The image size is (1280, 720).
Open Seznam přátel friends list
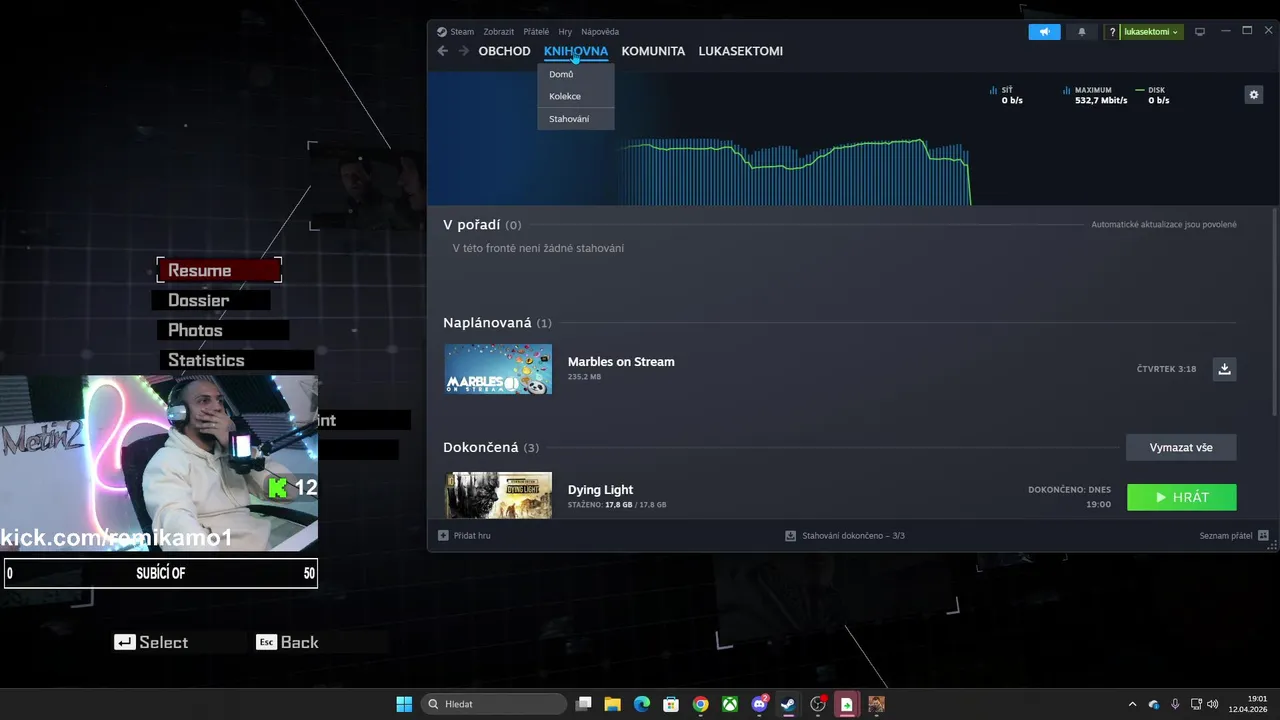[x=1234, y=536]
